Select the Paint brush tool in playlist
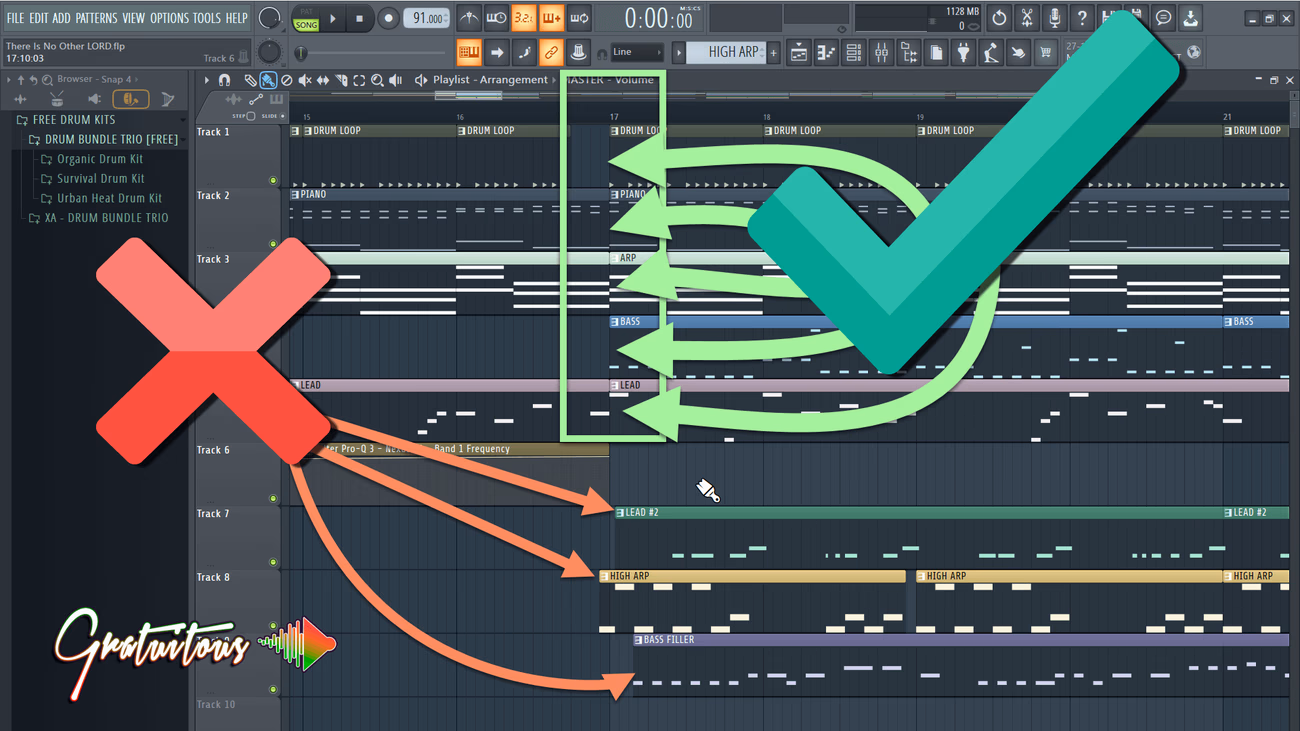The width and height of the screenshot is (1300, 731). (268, 80)
